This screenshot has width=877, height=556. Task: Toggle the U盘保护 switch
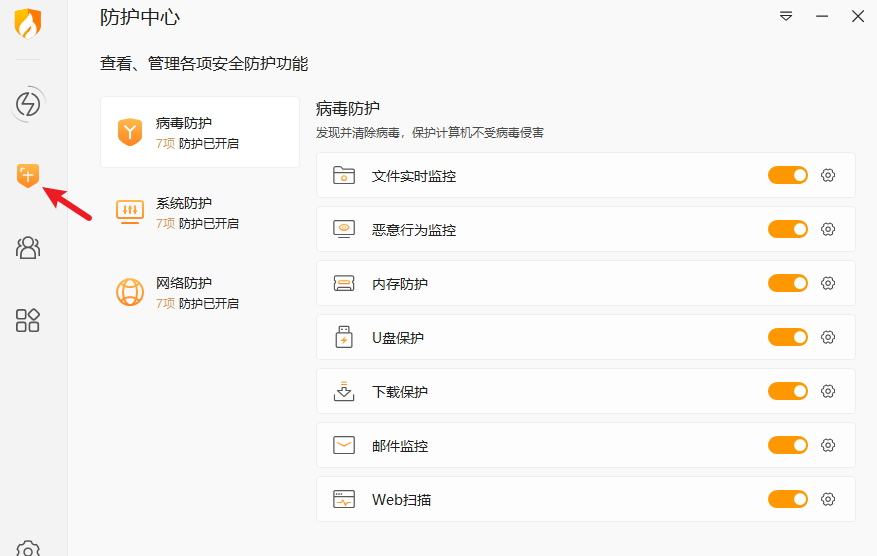point(788,337)
